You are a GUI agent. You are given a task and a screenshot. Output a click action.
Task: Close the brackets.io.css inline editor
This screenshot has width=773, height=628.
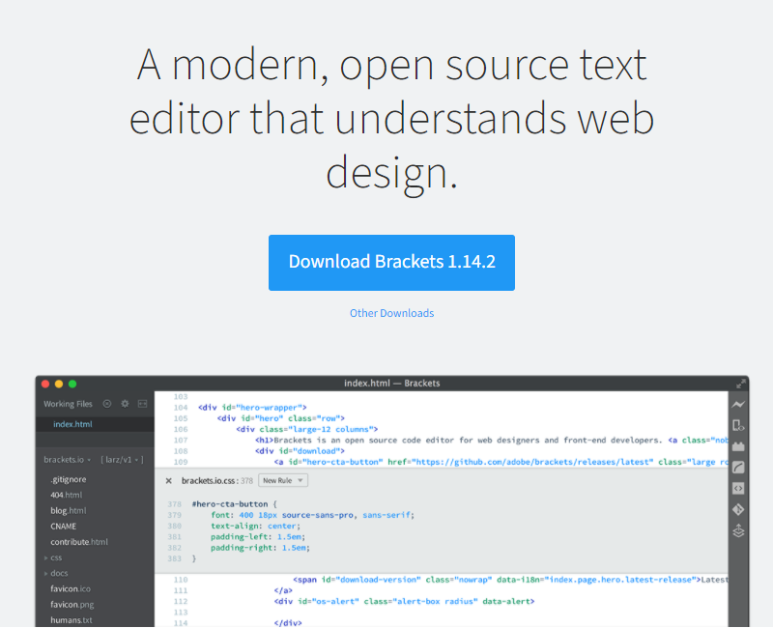tap(169, 481)
